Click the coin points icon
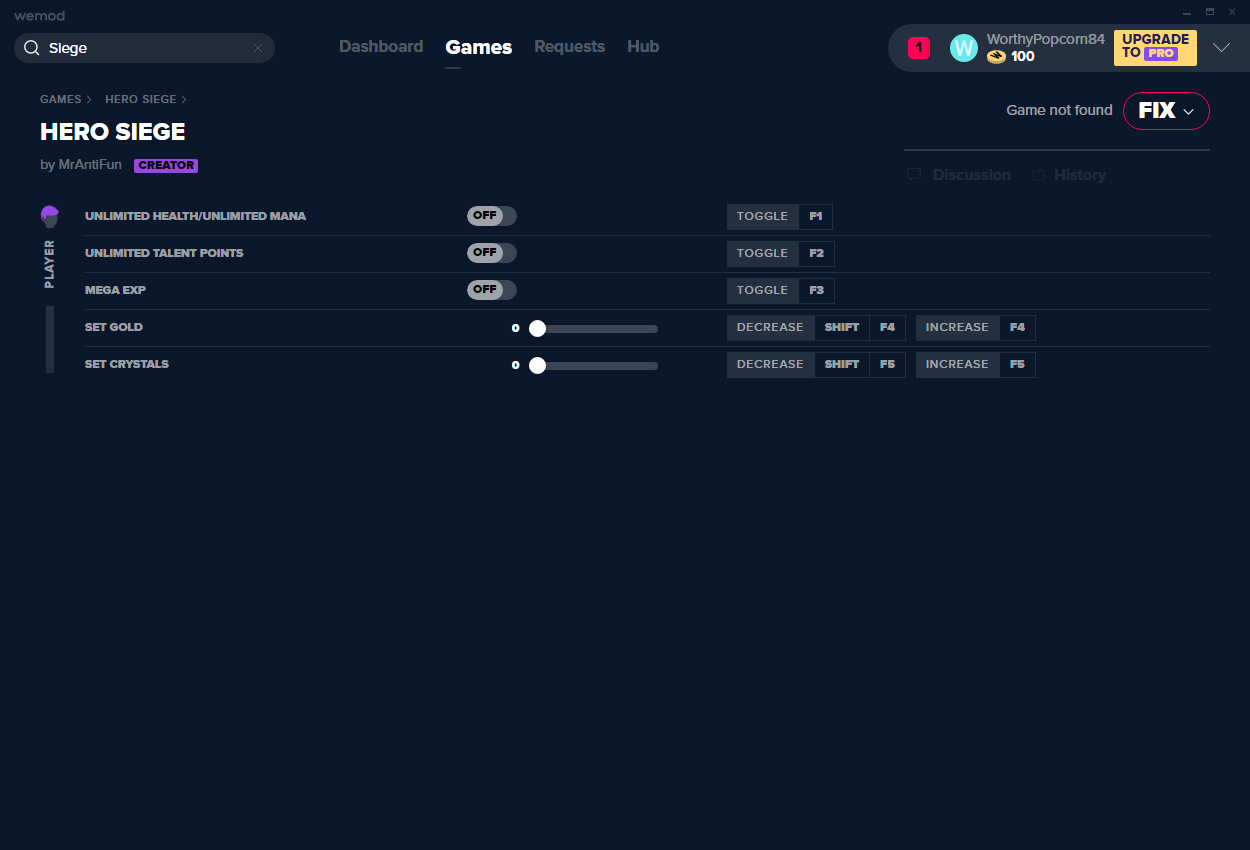 pyautogui.click(x=996, y=57)
